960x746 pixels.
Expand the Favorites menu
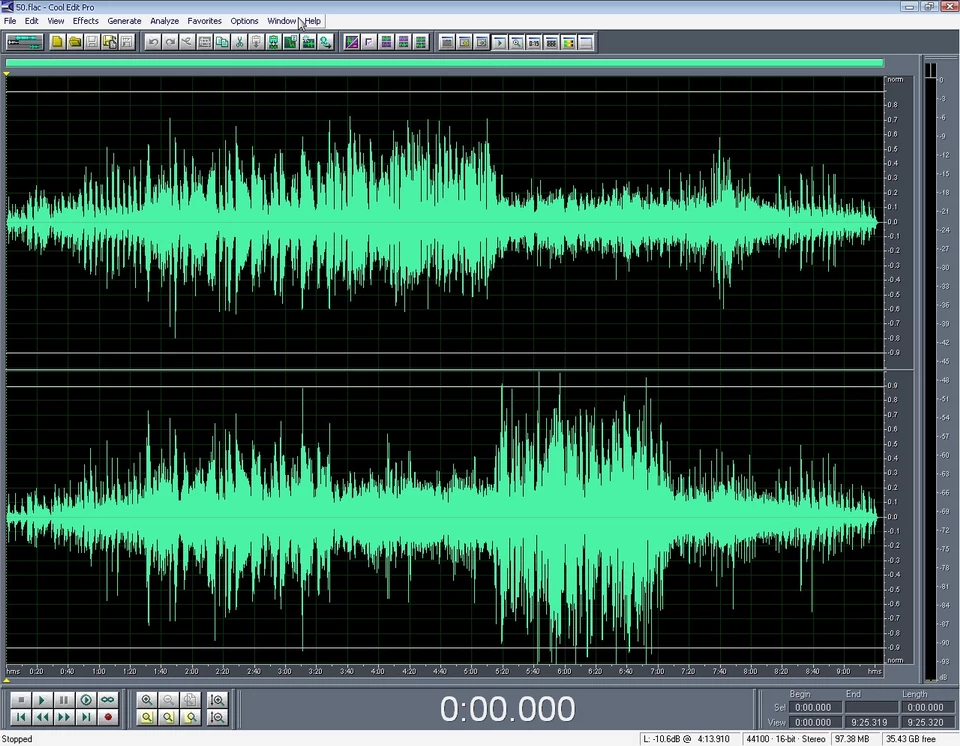(x=204, y=21)
